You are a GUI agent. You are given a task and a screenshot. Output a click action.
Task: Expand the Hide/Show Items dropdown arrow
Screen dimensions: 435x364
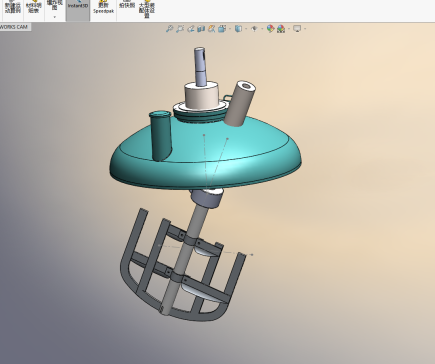point(262,29)
